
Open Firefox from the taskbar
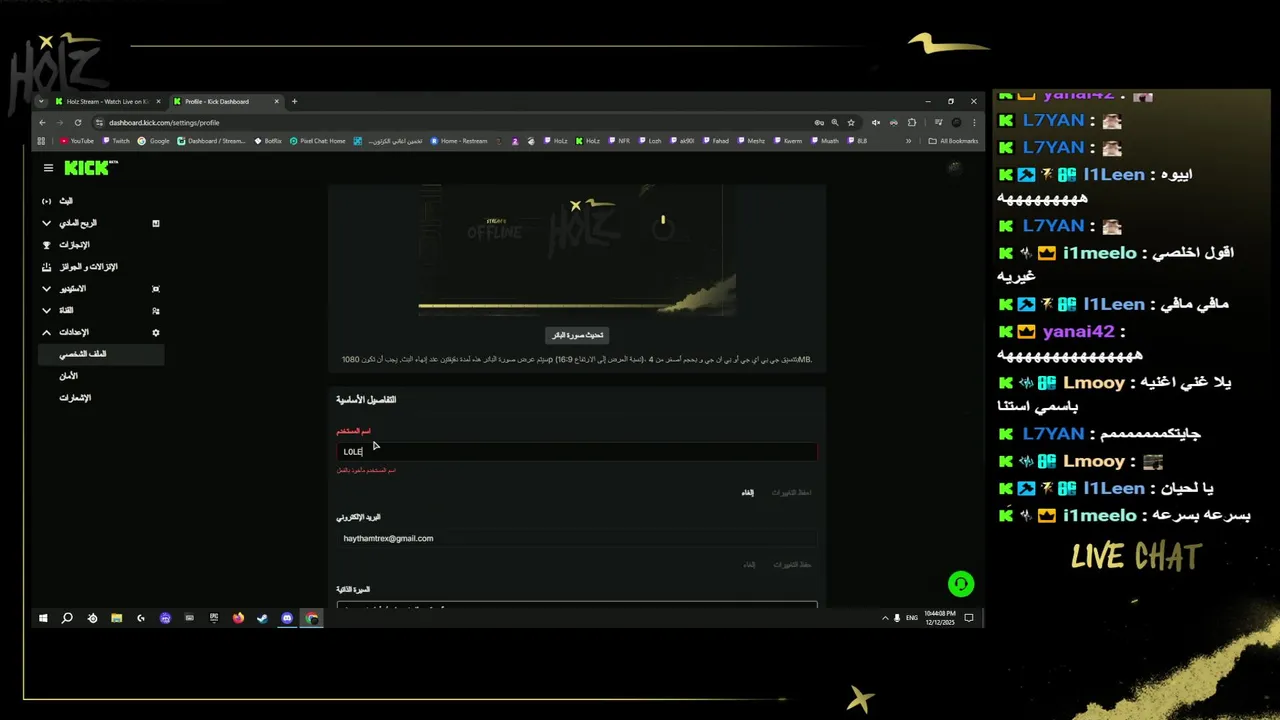coord(238,618)
